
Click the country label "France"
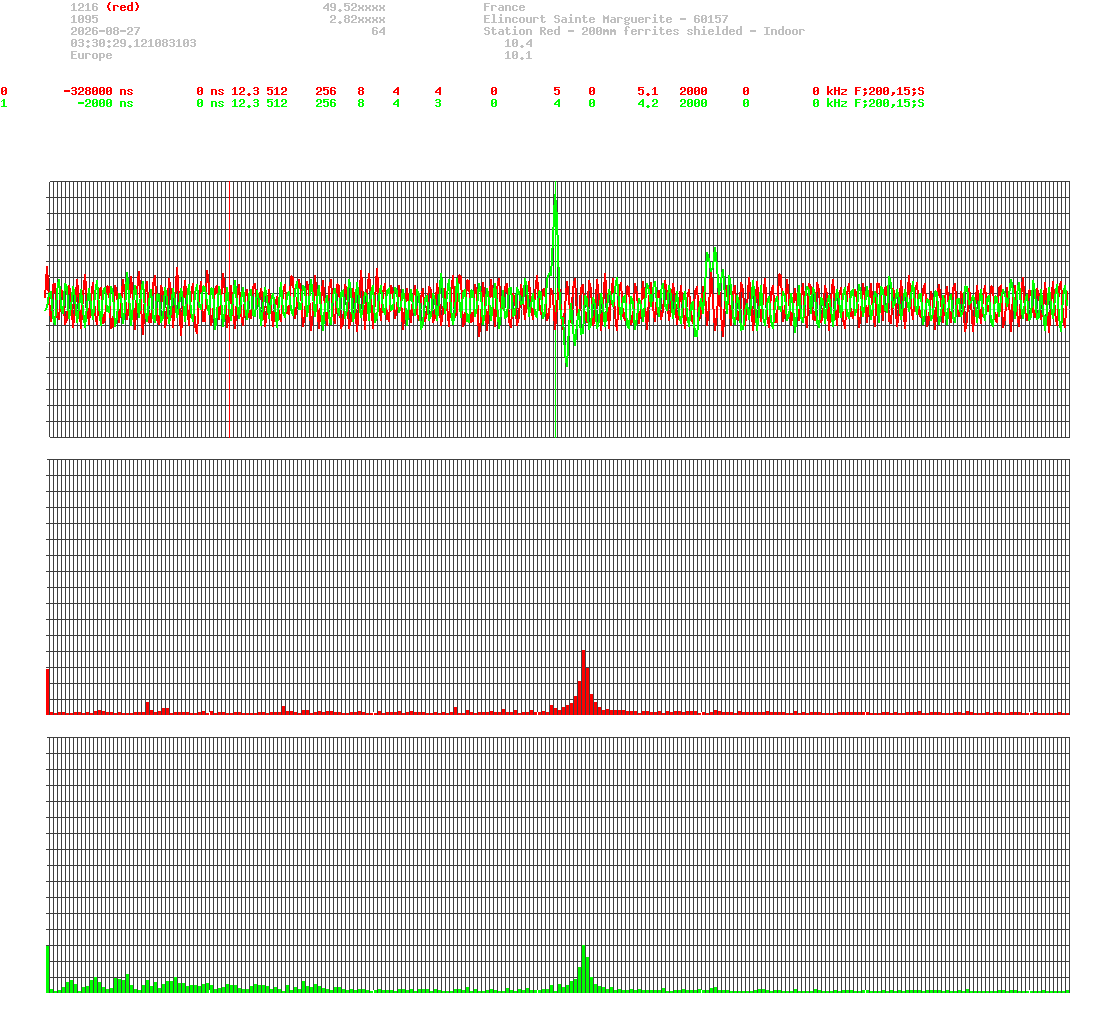point(504,7)
